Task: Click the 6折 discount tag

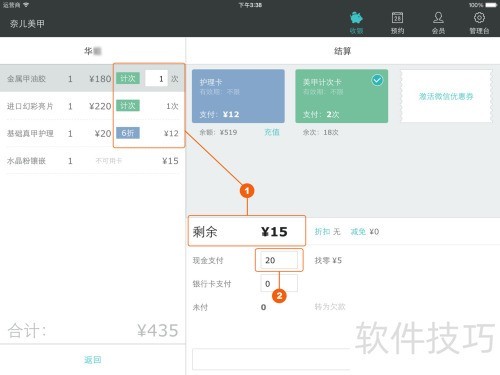Action: (x=128, y=133)
